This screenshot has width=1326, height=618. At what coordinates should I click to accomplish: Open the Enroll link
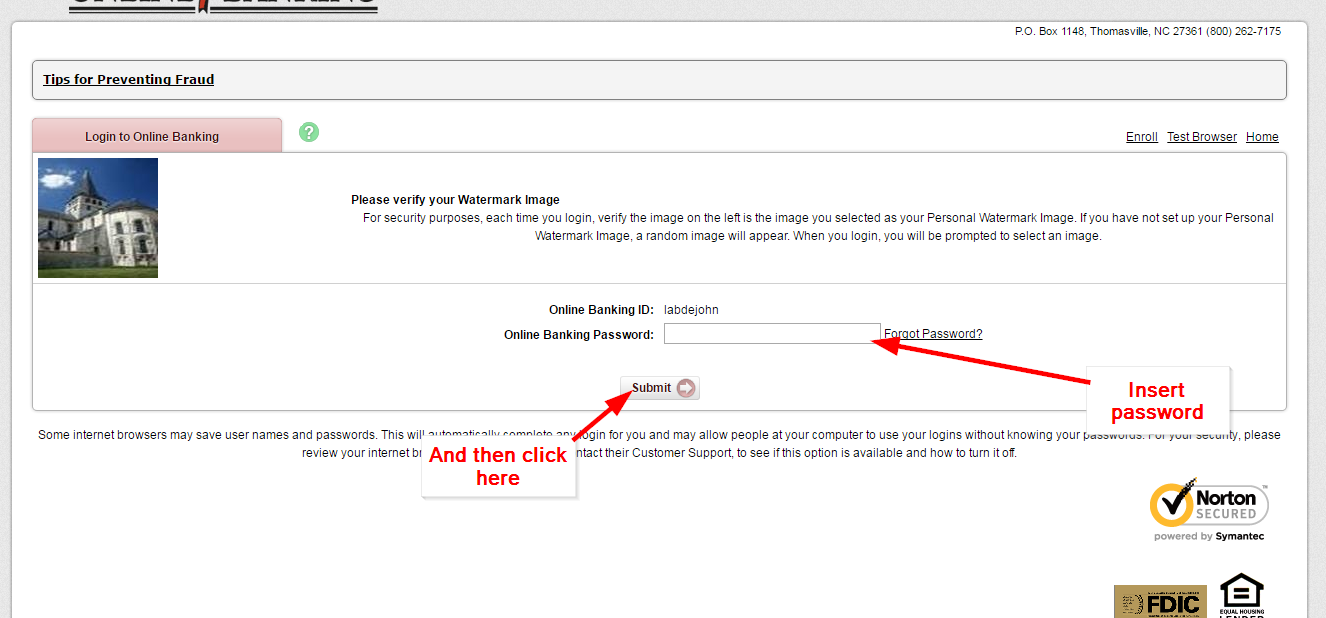1141,137
